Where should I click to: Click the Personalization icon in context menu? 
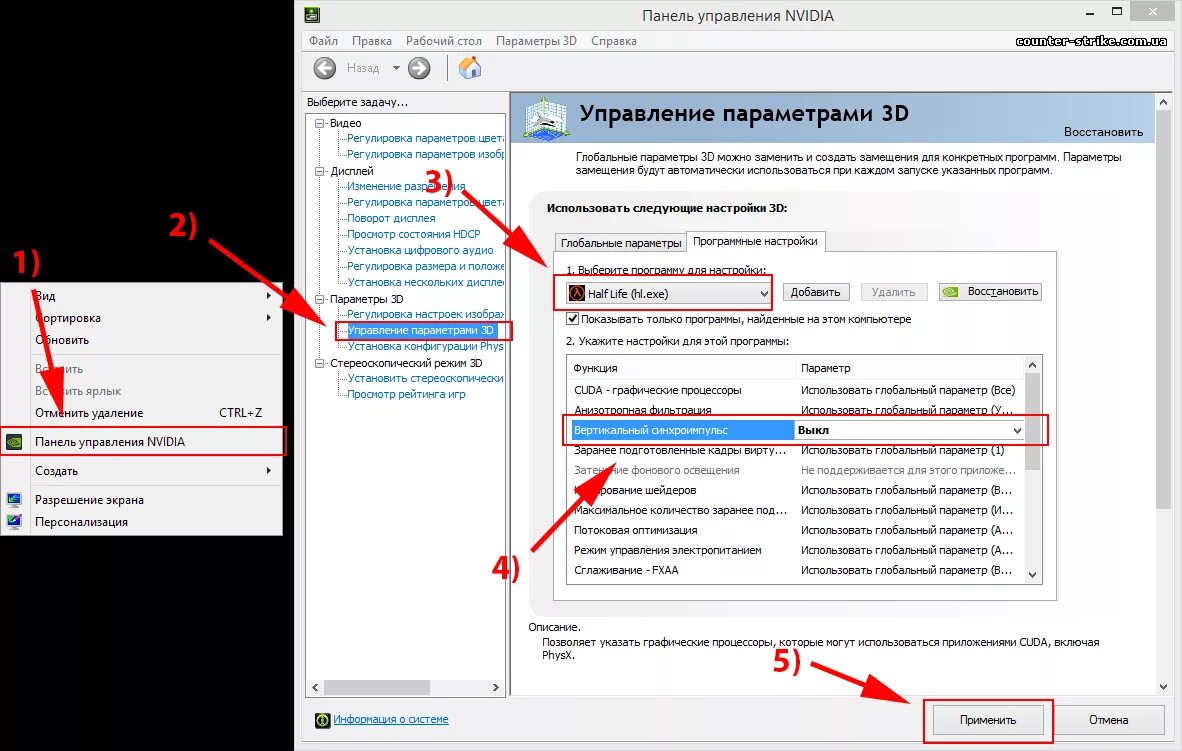(14, 522)
